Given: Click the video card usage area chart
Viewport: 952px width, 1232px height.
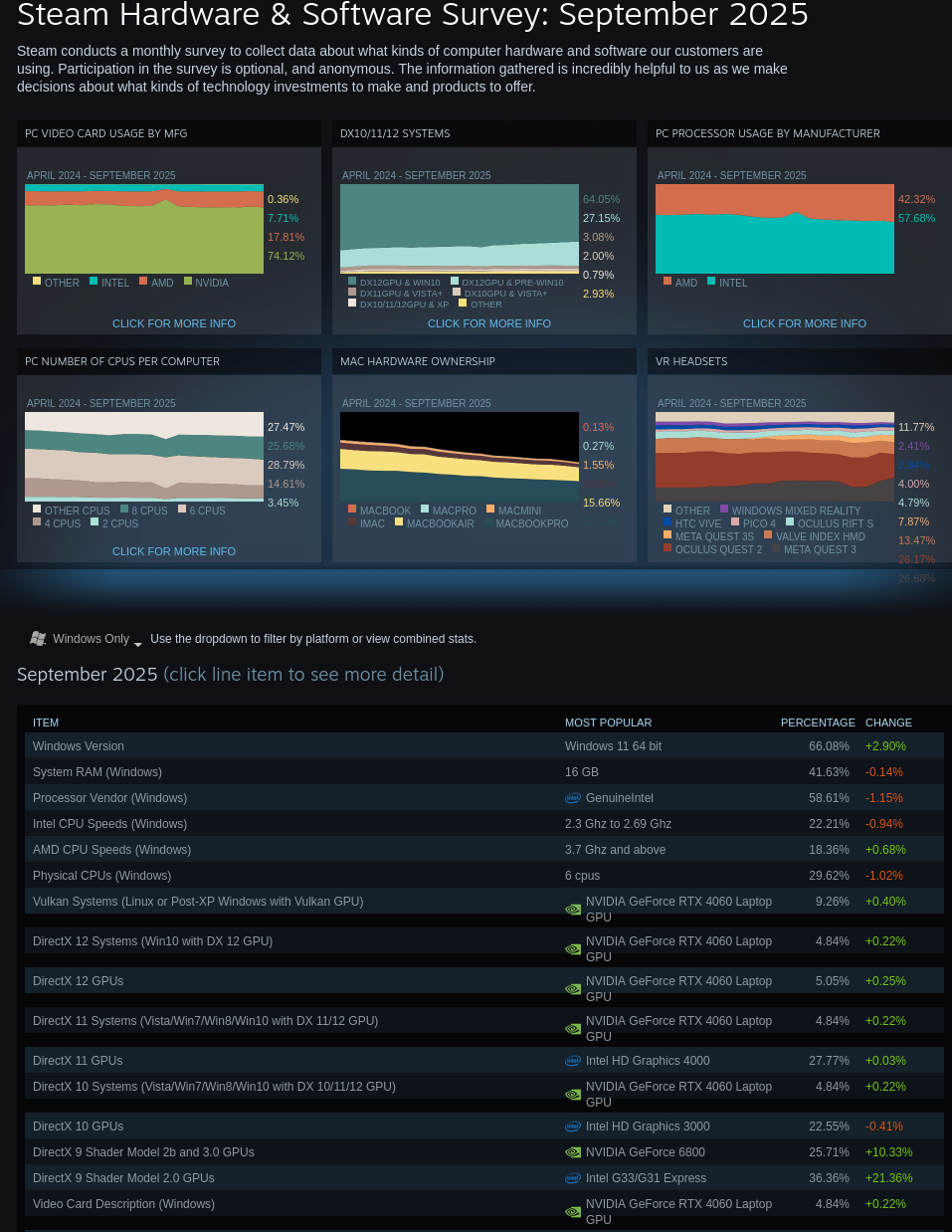Looking at the screenshot, I should (x=144, y=229).
